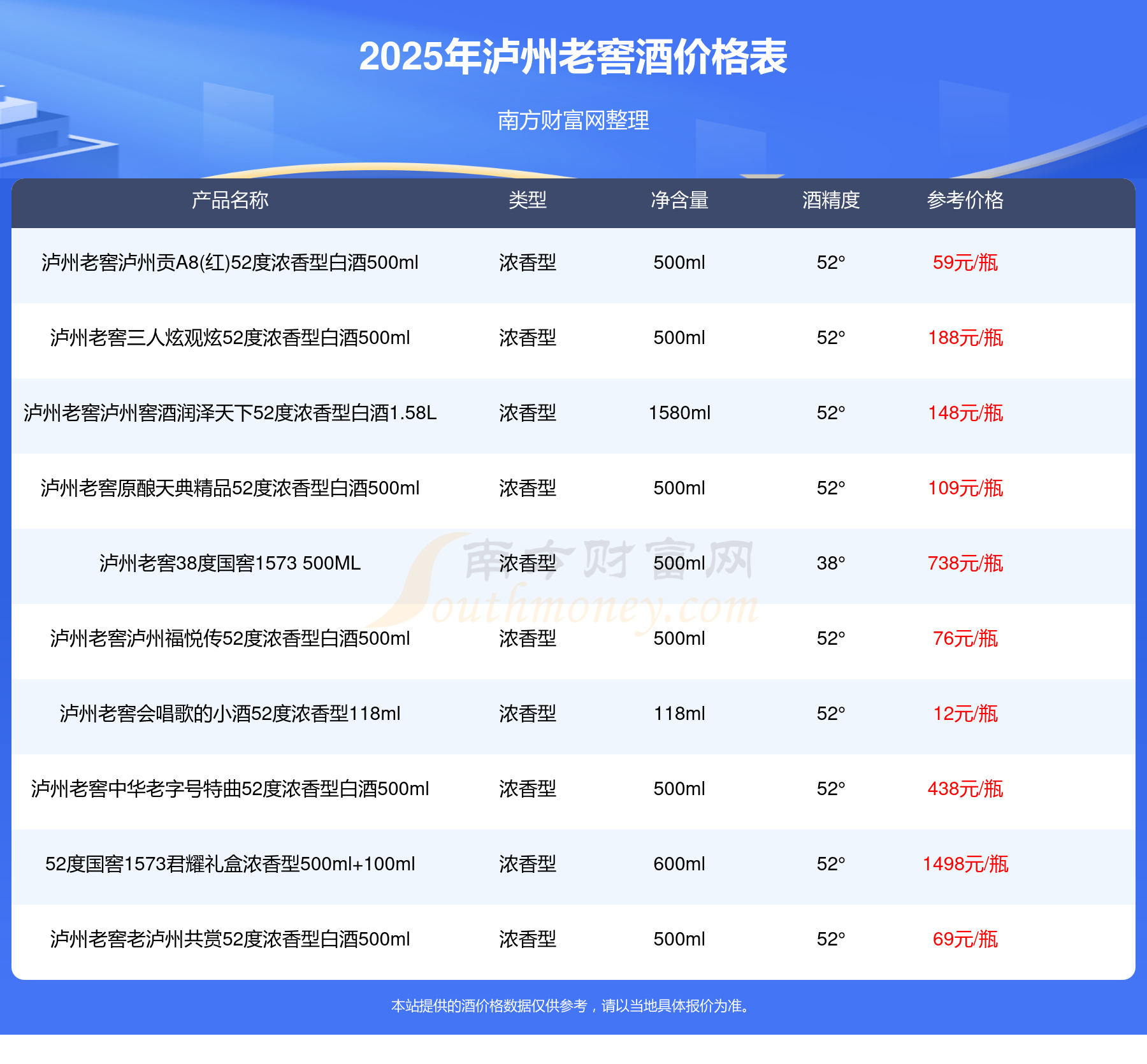This screenshot has height=1064, width=1147.
Task: Click the price 109元/瓶
Action: pos(965,488)
